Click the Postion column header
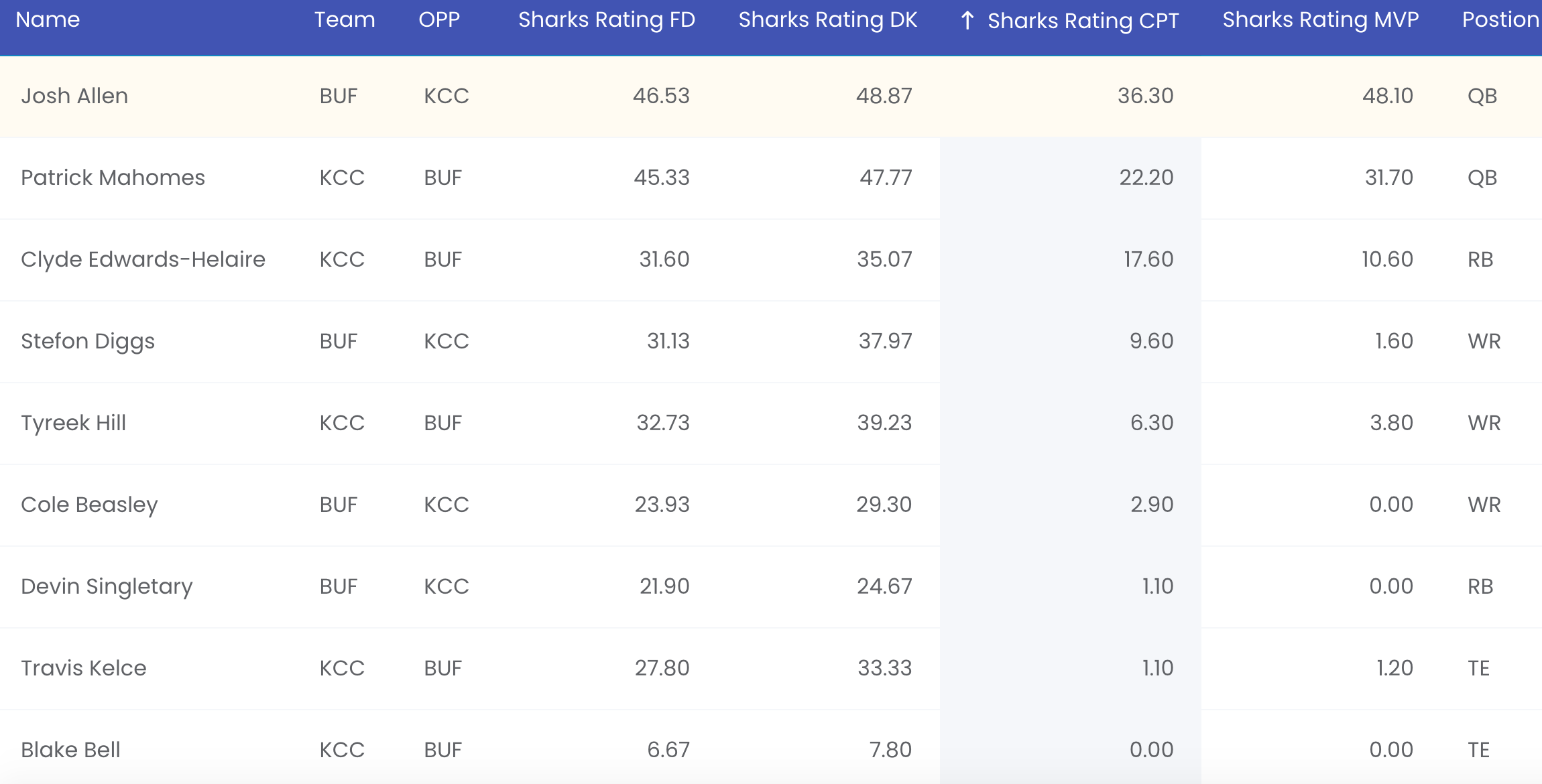This screenshot has height=784, width=1542. [1500, 19]
